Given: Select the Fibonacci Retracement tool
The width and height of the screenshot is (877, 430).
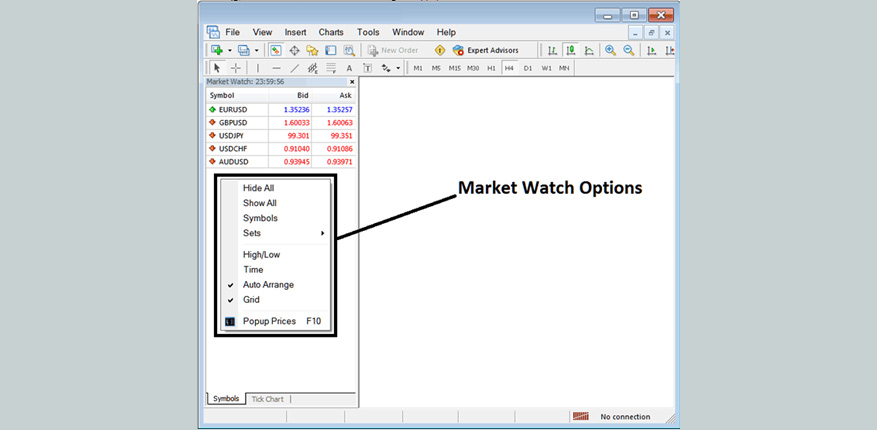Looking at the screenshot, I should click(331, 68).
